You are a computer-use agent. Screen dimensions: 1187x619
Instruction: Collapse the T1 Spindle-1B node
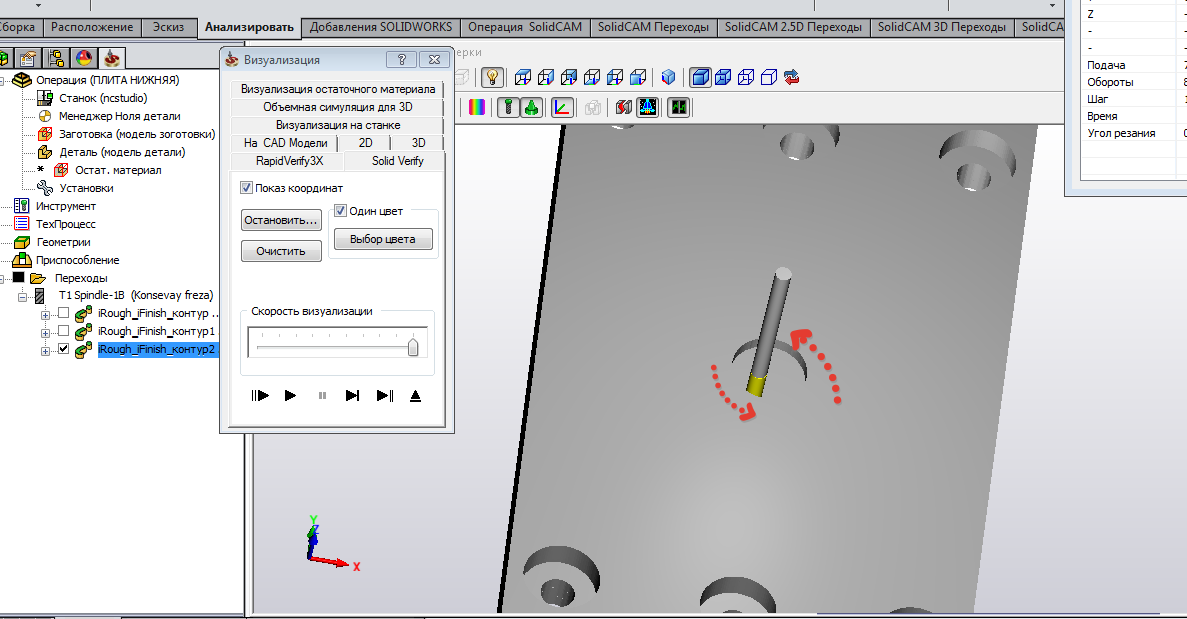(x=23, y=297)
